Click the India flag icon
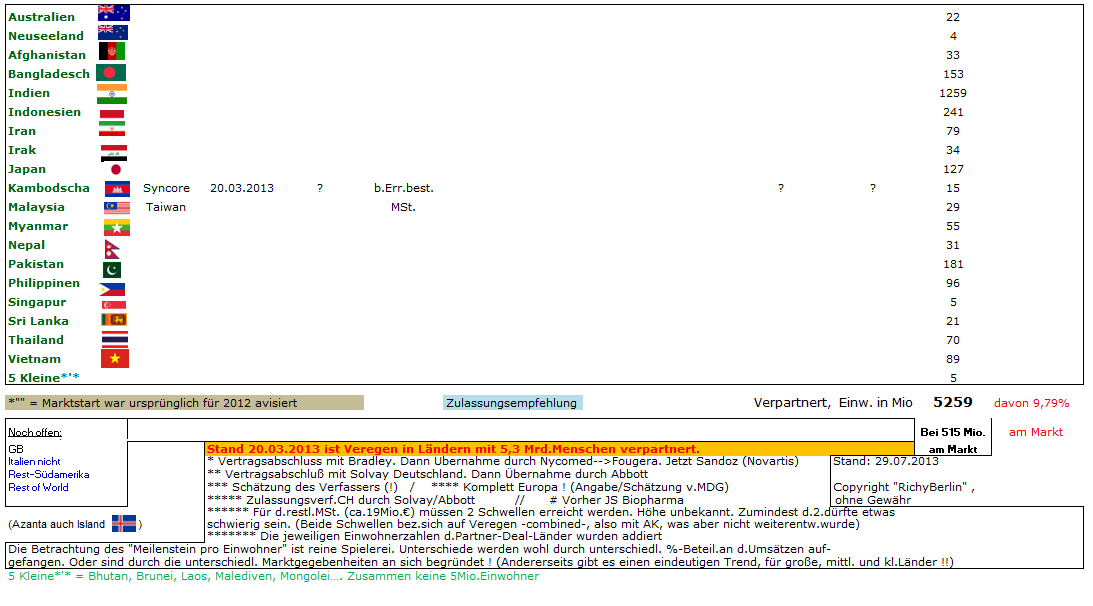This screenshot has width=1093, height=606. [112, 93]
